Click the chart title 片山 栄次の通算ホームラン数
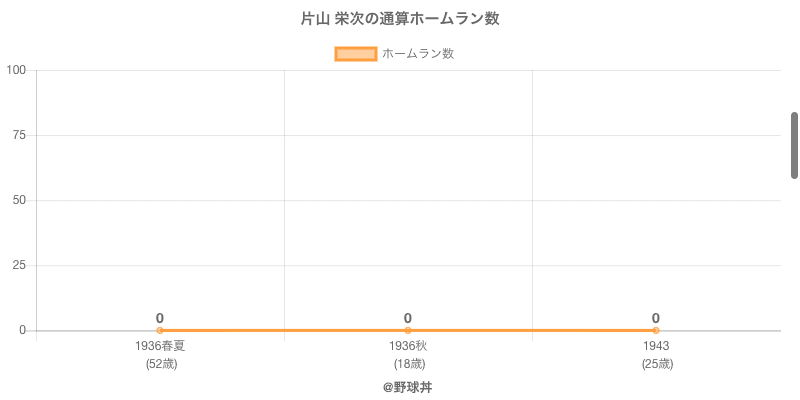The image size is (800, 400). [x=400, y=19]
